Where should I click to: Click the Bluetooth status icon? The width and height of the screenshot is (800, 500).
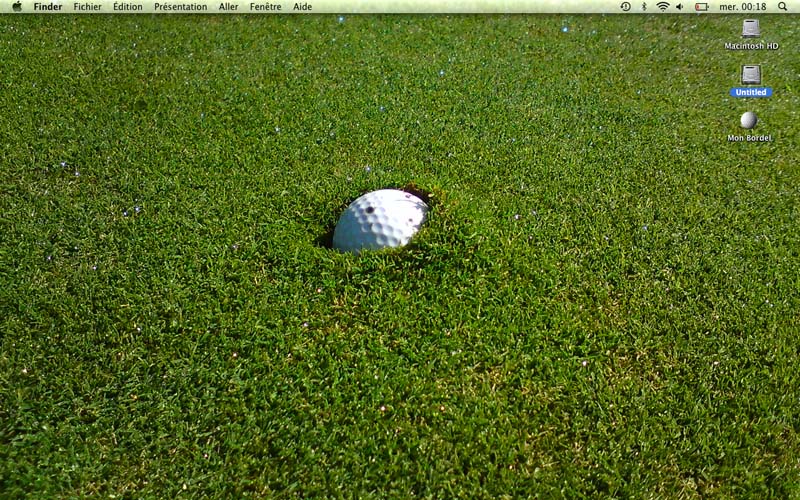click(644, 7)
